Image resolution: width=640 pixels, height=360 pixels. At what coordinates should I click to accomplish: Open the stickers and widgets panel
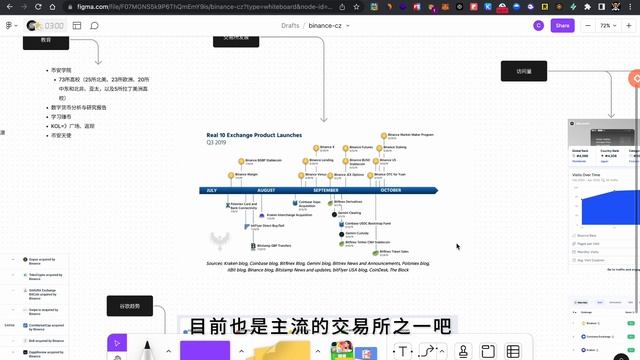tap(353, 350)
